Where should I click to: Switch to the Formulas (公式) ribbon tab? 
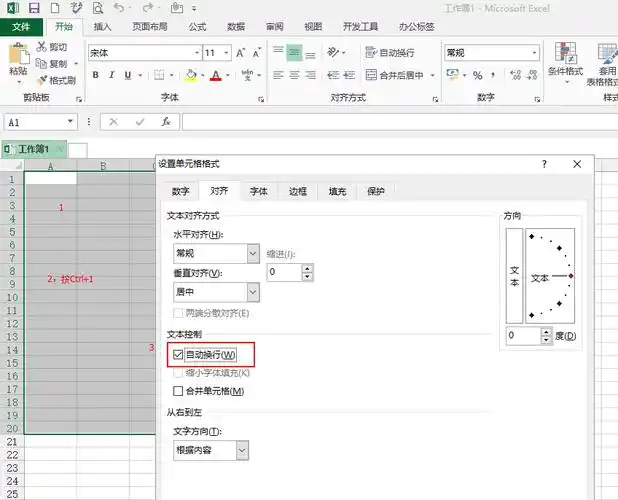coord(197,27)
